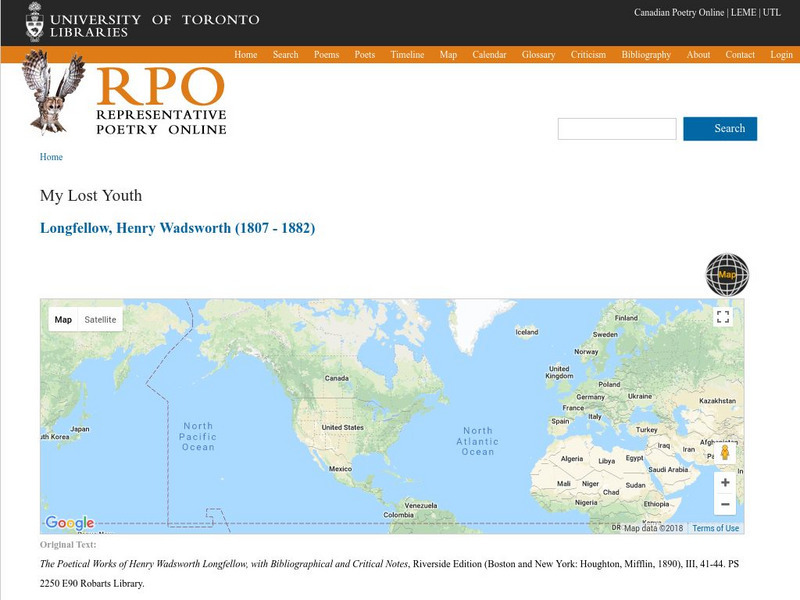Image resolution: width=800 pixels, height=600 pixels.
Task: Open the Criticism menu item
Action: coord(588,55)
